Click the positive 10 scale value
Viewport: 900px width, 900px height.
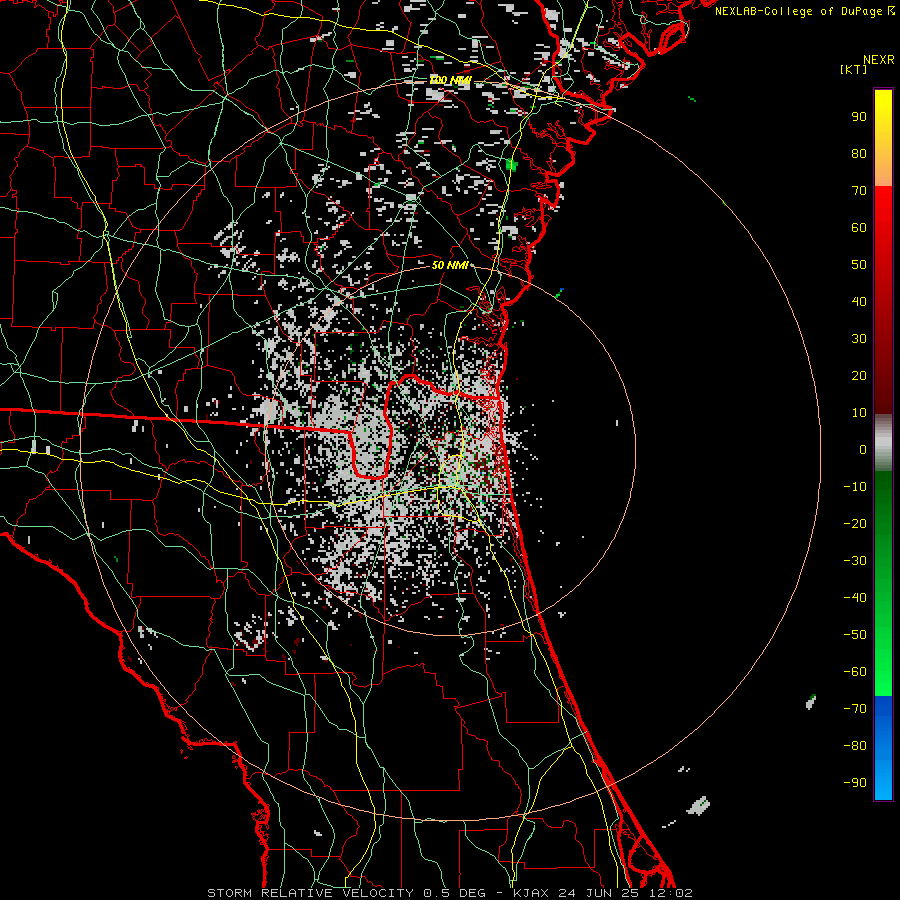(859, 413)
